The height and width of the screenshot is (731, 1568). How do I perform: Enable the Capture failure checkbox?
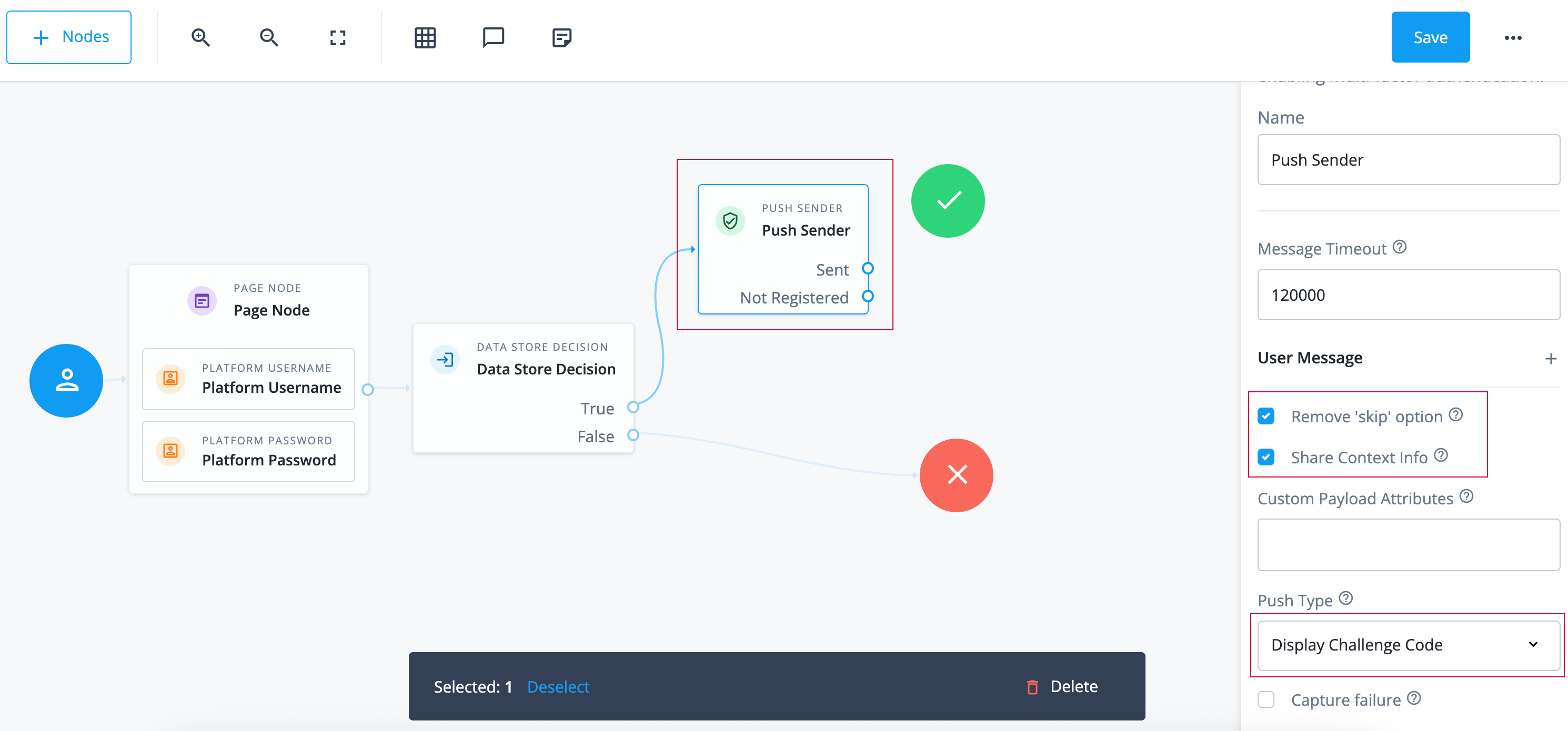(x=1267, y=699)
